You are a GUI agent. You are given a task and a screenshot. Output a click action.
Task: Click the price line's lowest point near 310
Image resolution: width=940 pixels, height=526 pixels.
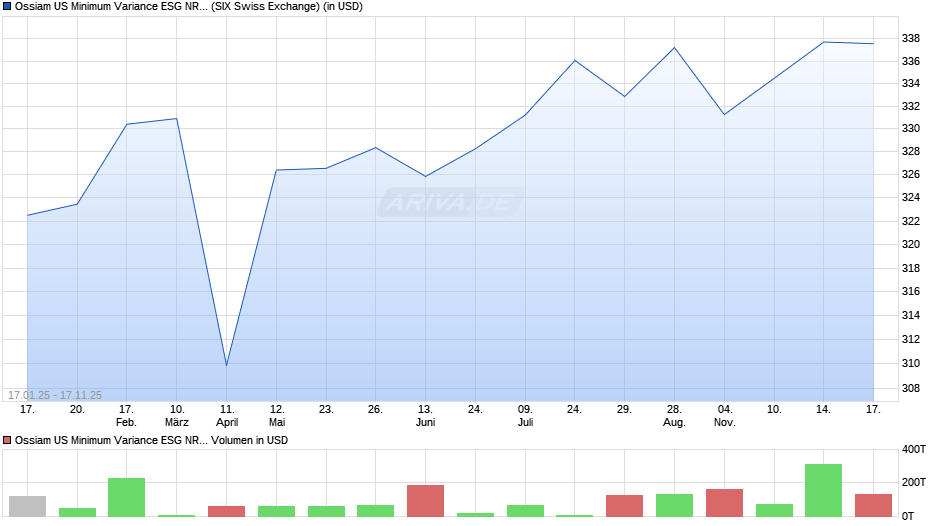227,365
